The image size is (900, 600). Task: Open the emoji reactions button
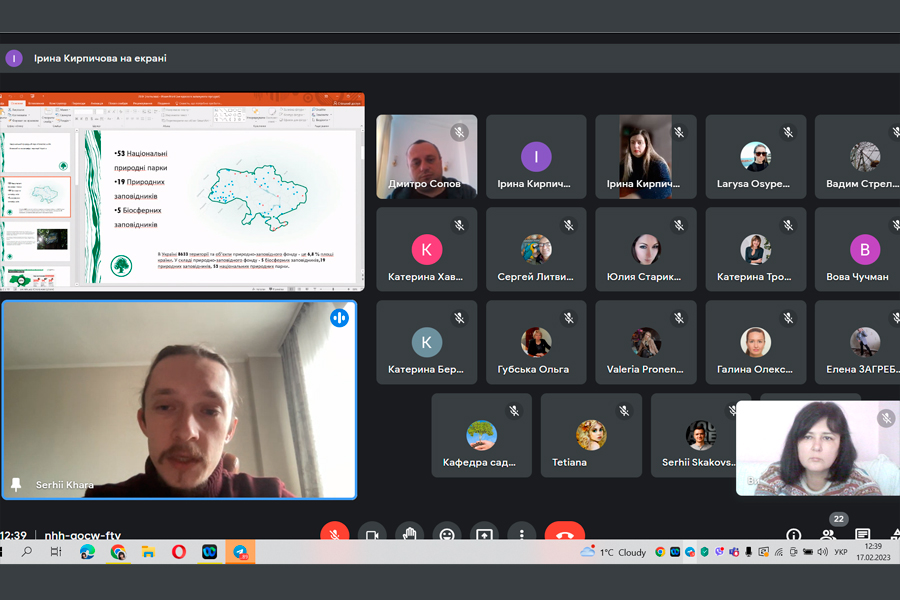pyautogui.click(x=447, y=533)
